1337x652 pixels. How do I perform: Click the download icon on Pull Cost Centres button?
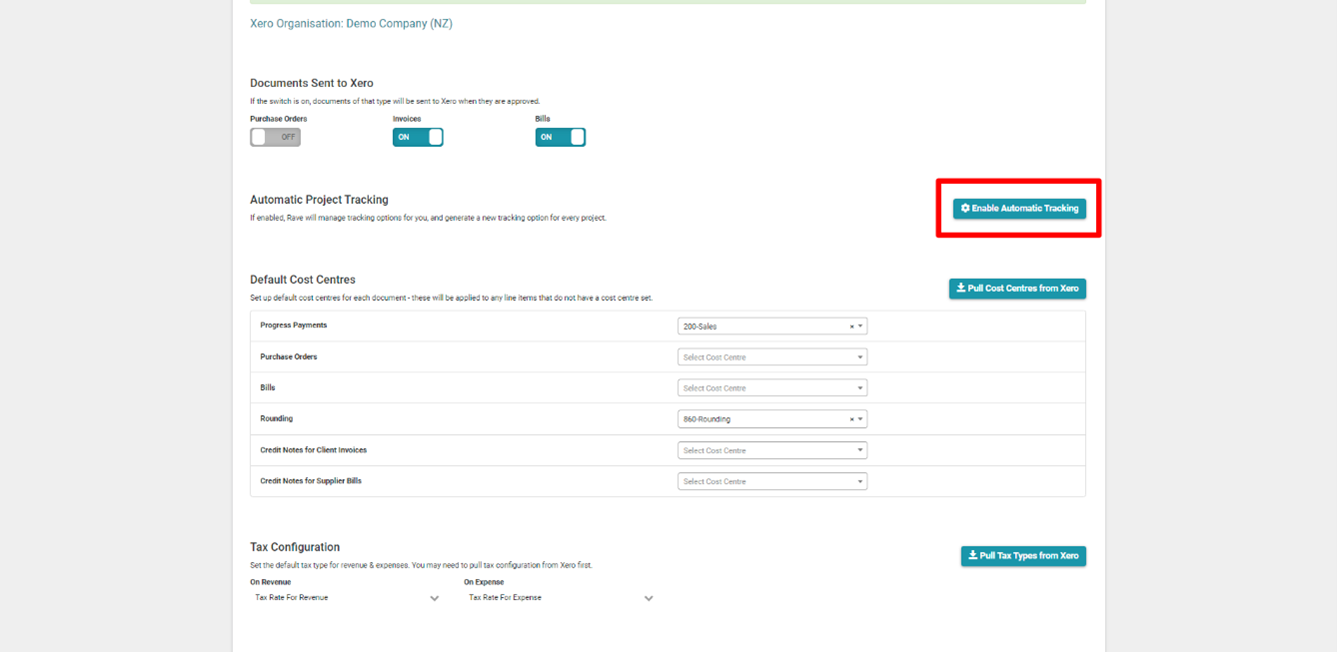[x=961, y=288]
